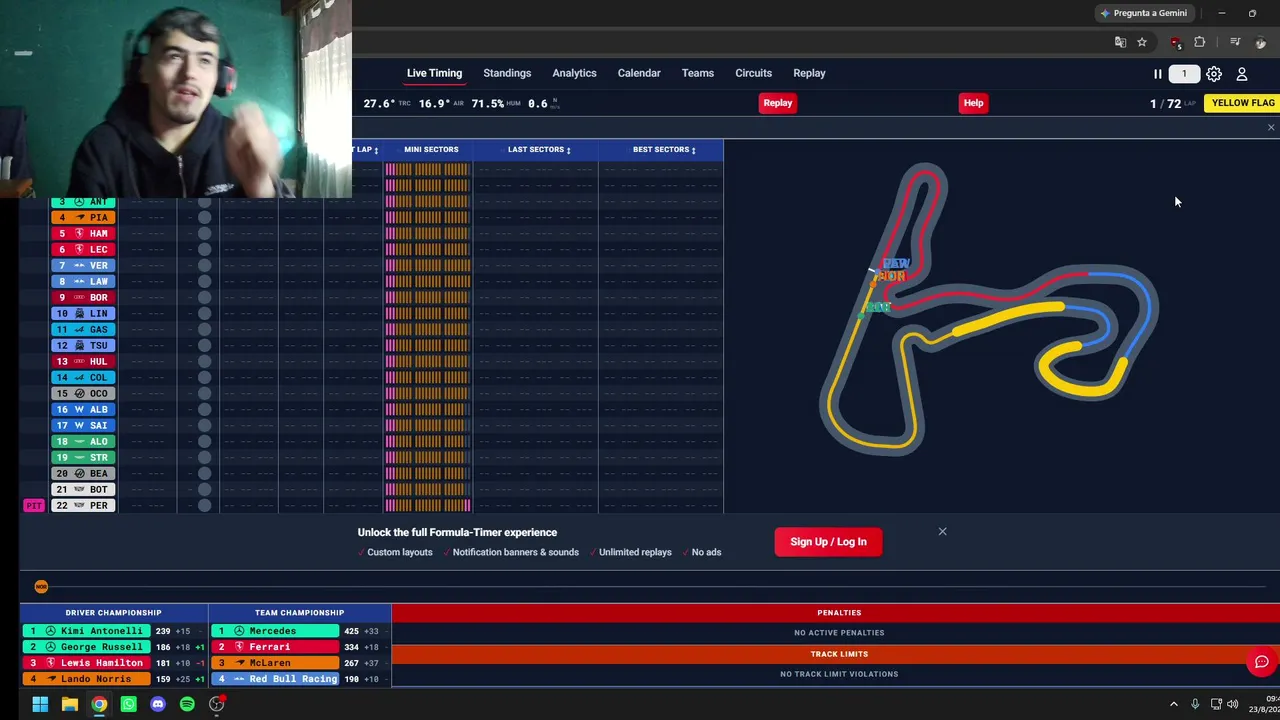Close the banner strip below the status bar
The image size is (1280, 720).
tap(1271, 128)
